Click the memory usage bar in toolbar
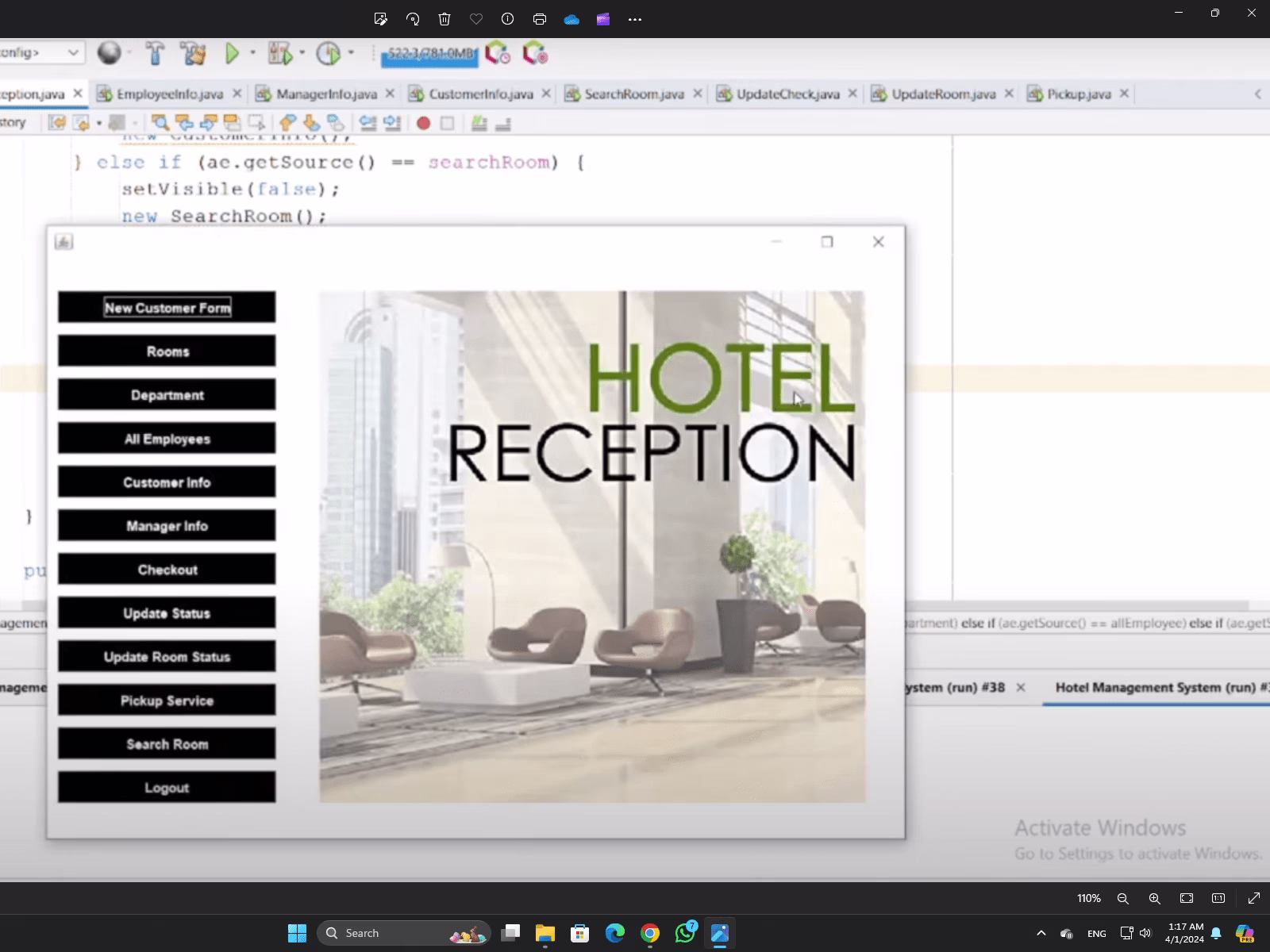 pyautogui.click(x=429, y=55)
